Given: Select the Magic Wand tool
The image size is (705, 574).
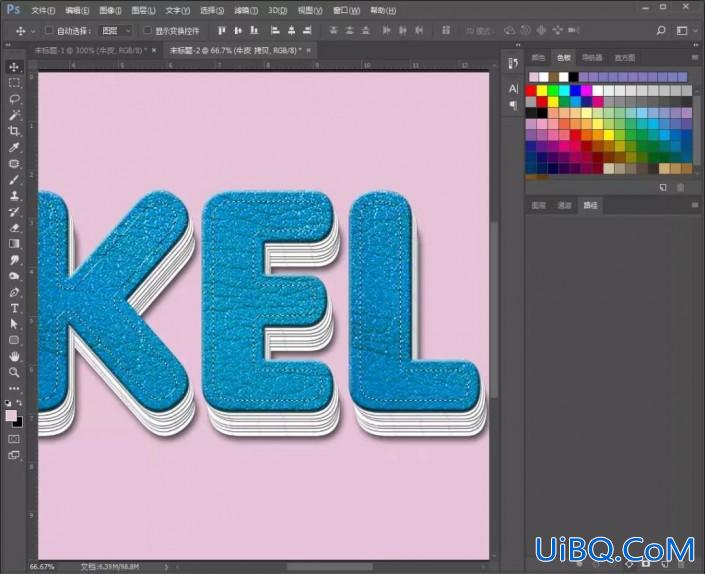Looking at the screenshot, I should (x=14, y=115).
